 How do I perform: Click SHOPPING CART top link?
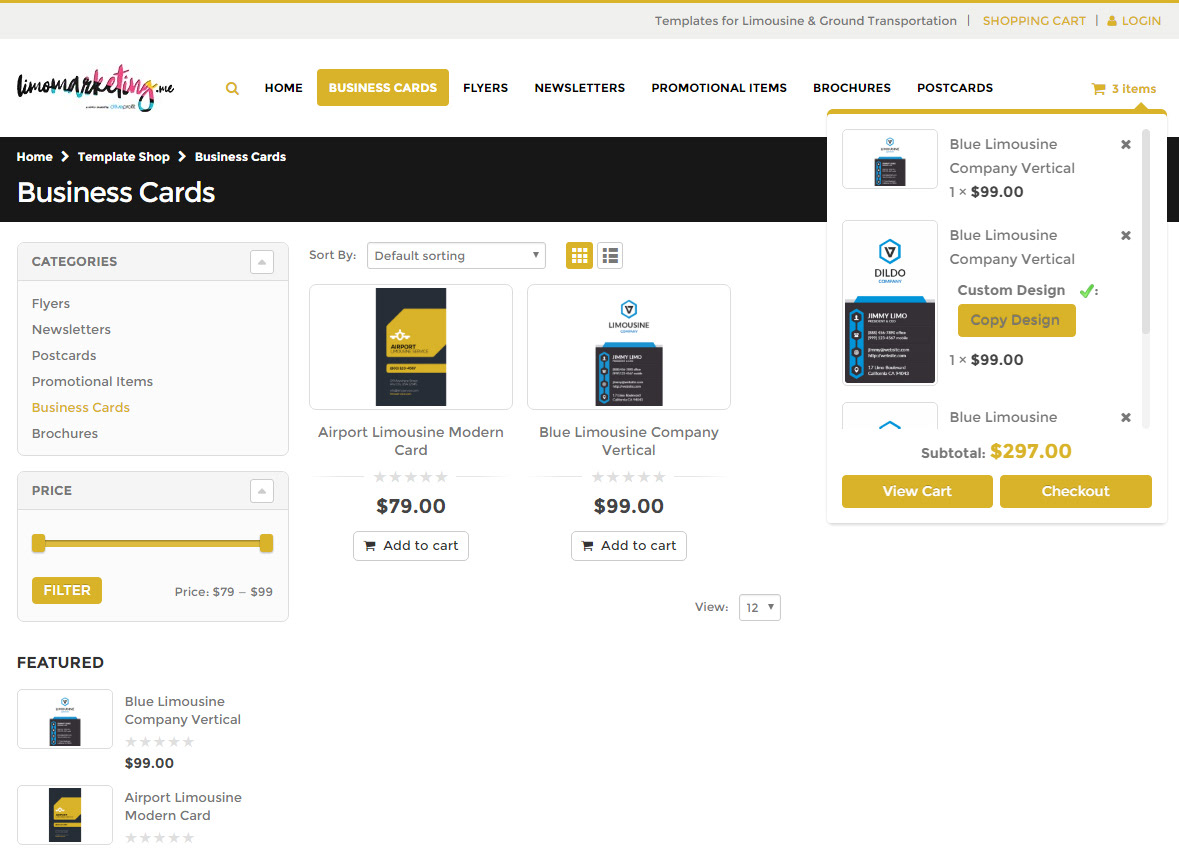(x=1034, y=21)
